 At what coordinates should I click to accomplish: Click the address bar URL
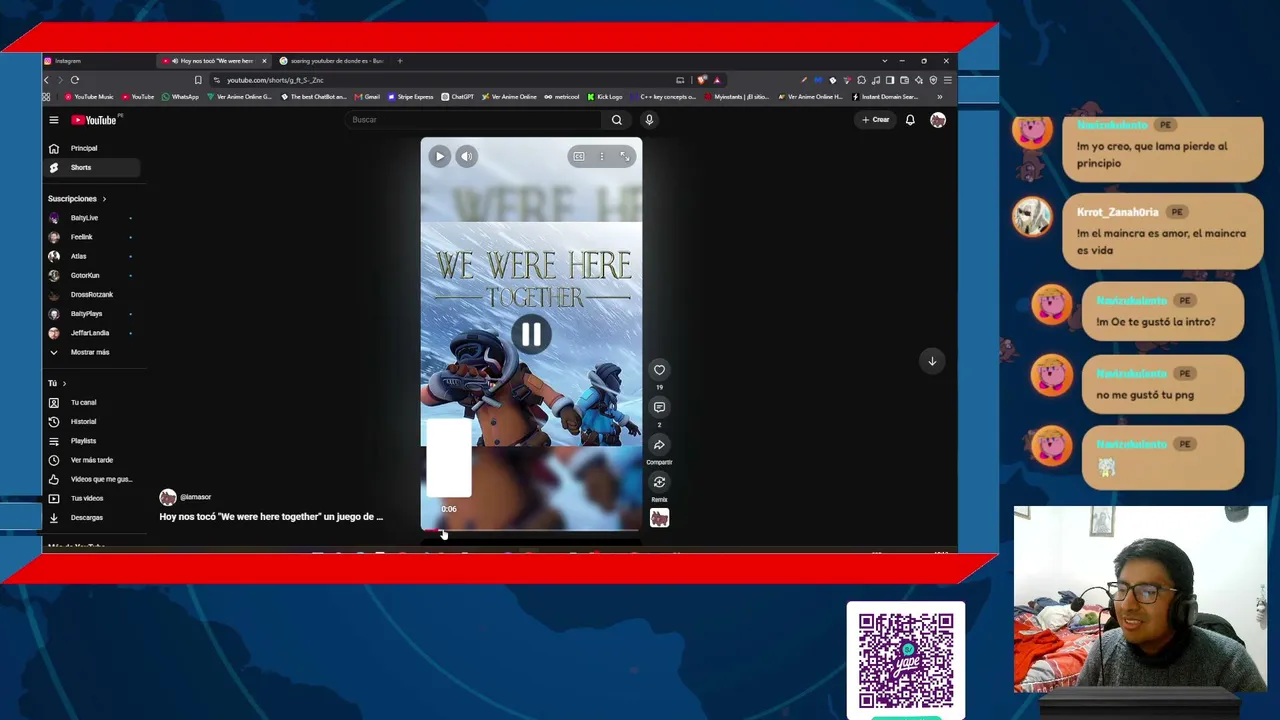pos(275,80)
